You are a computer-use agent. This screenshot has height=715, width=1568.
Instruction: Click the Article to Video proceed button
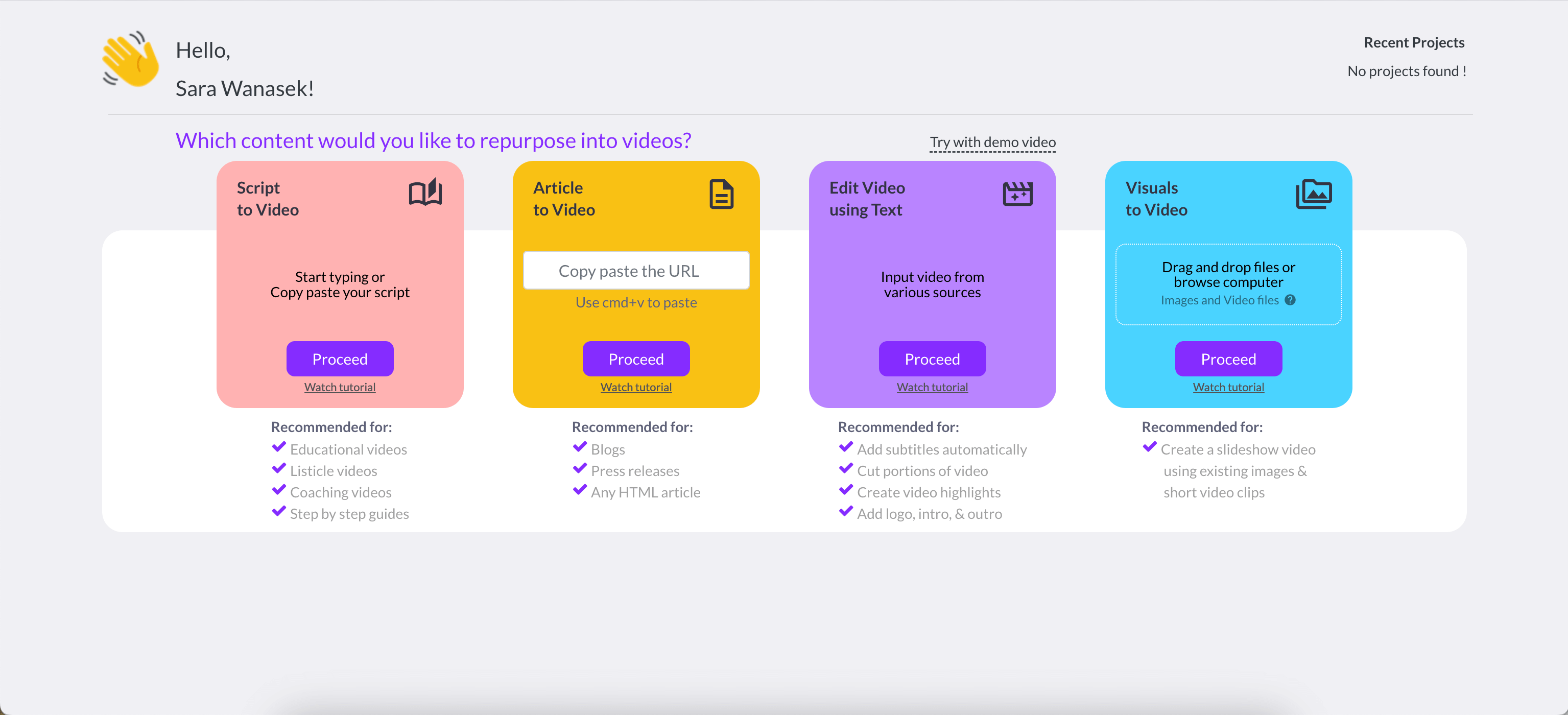tap(636, 358)
